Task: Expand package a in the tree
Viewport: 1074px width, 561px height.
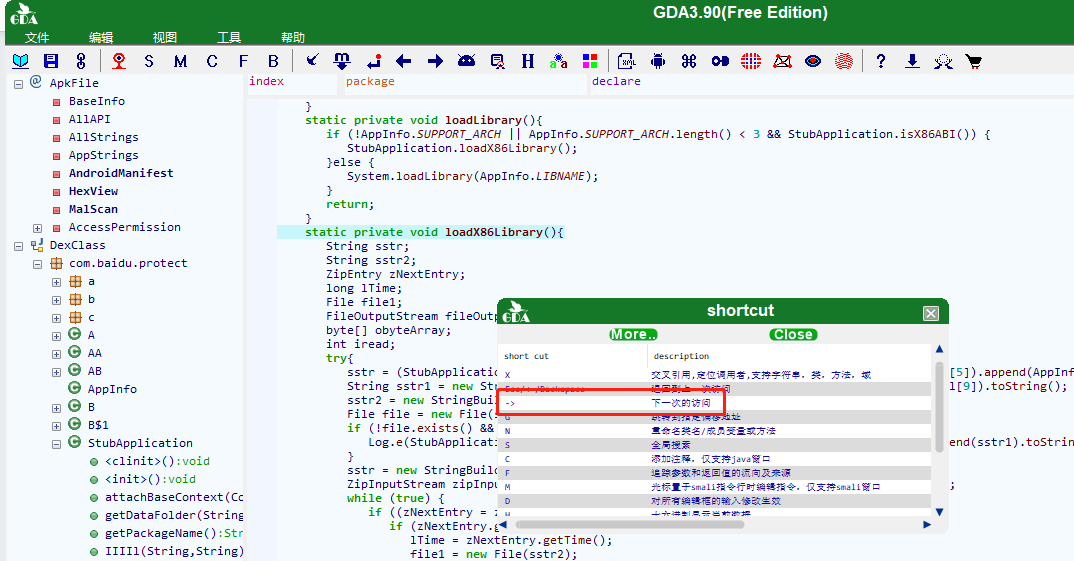Action: [x=57, y=282]
